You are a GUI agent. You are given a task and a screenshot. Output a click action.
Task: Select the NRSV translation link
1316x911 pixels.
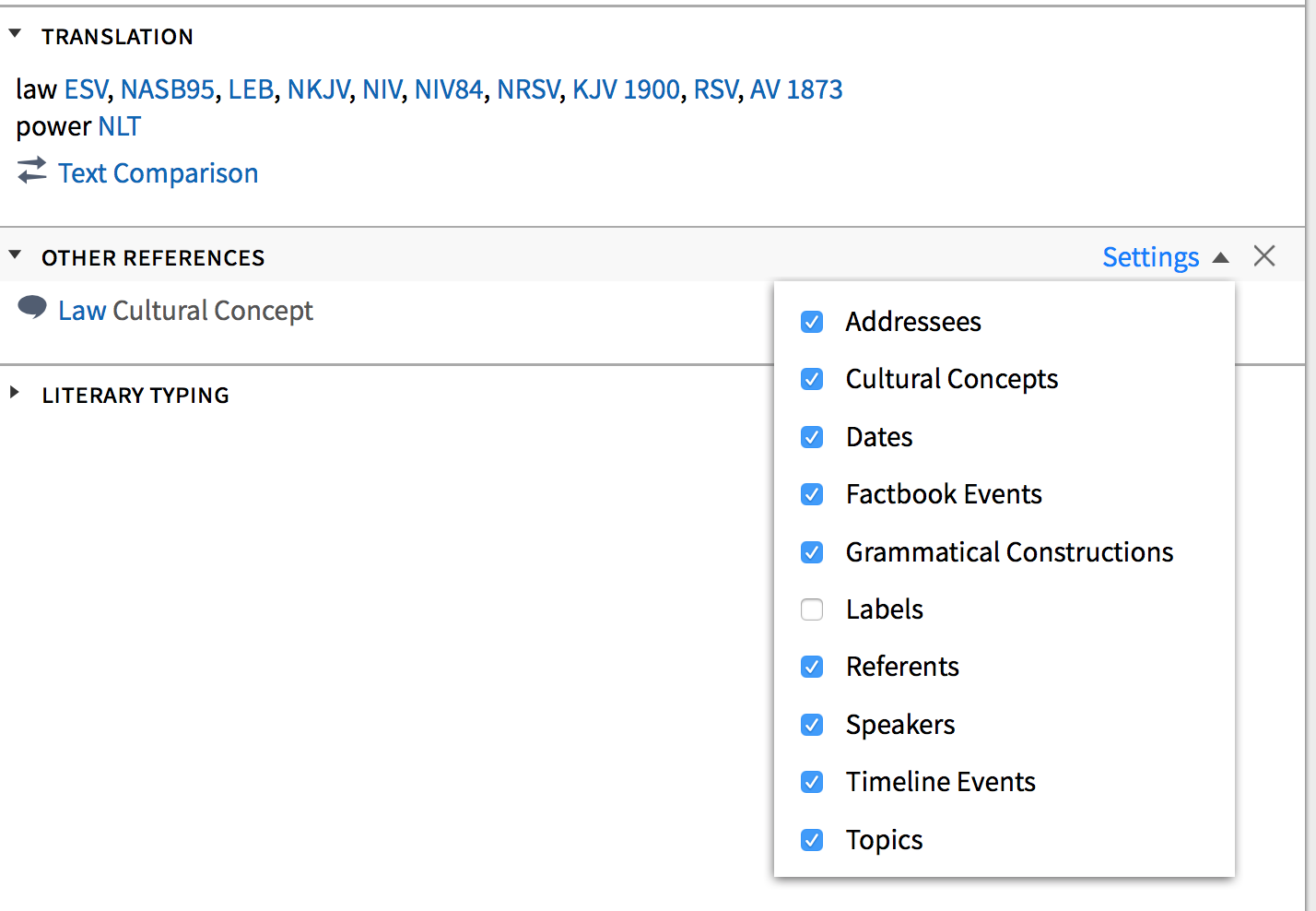click(x=528, y=89)
